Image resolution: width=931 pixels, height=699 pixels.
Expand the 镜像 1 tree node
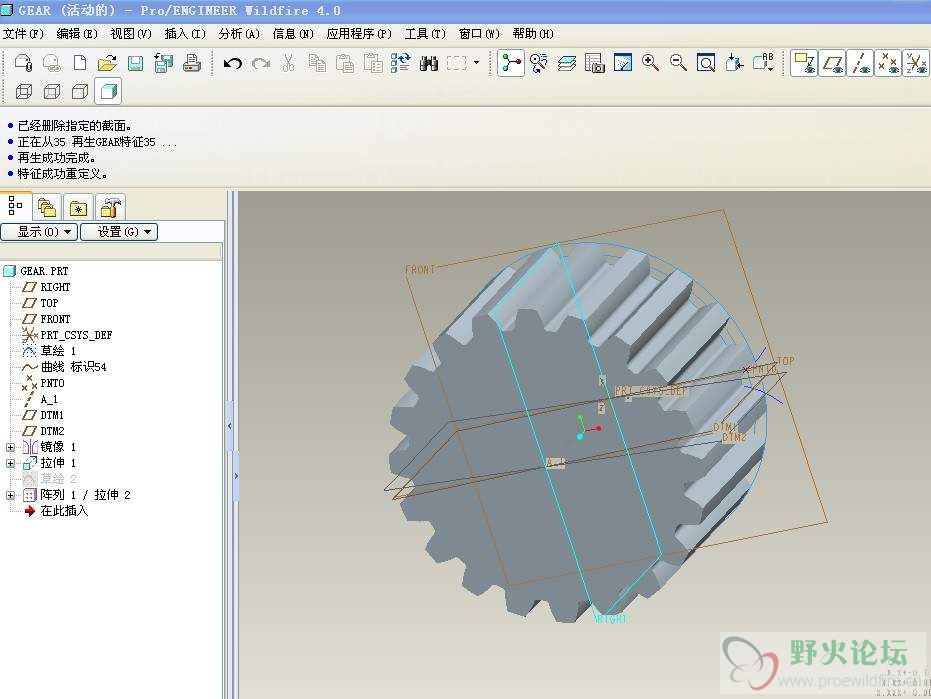[10, 447]
